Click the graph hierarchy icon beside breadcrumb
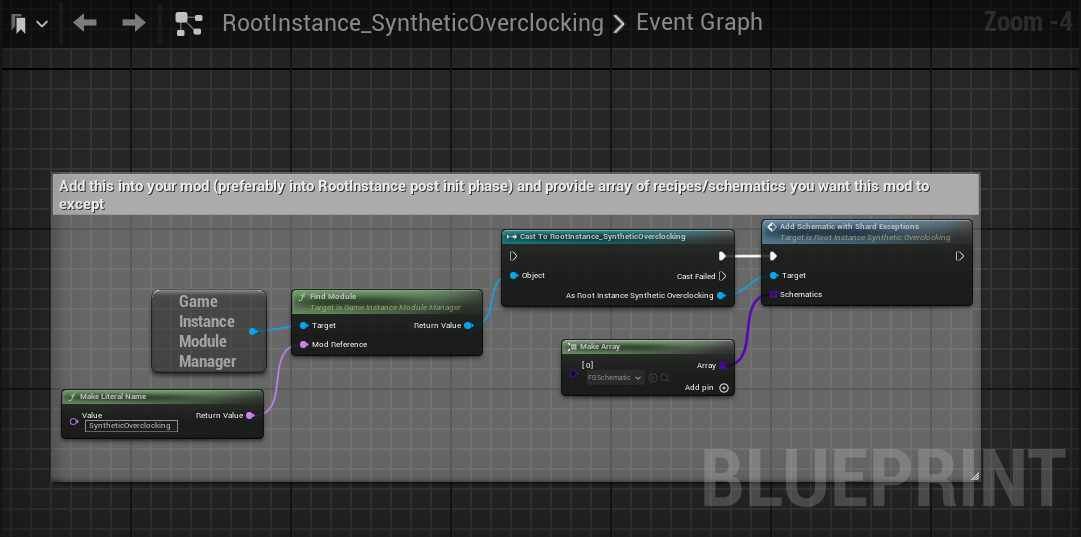 tap(188, 23)
